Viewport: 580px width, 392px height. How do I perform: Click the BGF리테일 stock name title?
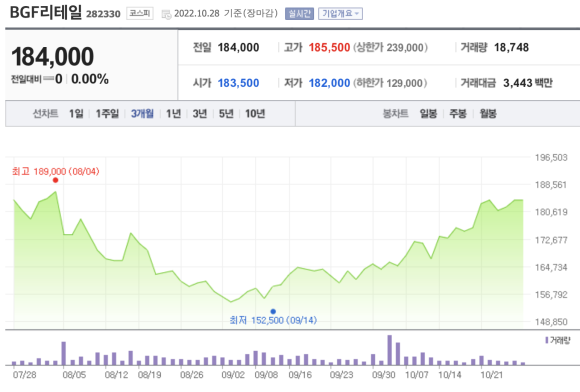point(45,12)
